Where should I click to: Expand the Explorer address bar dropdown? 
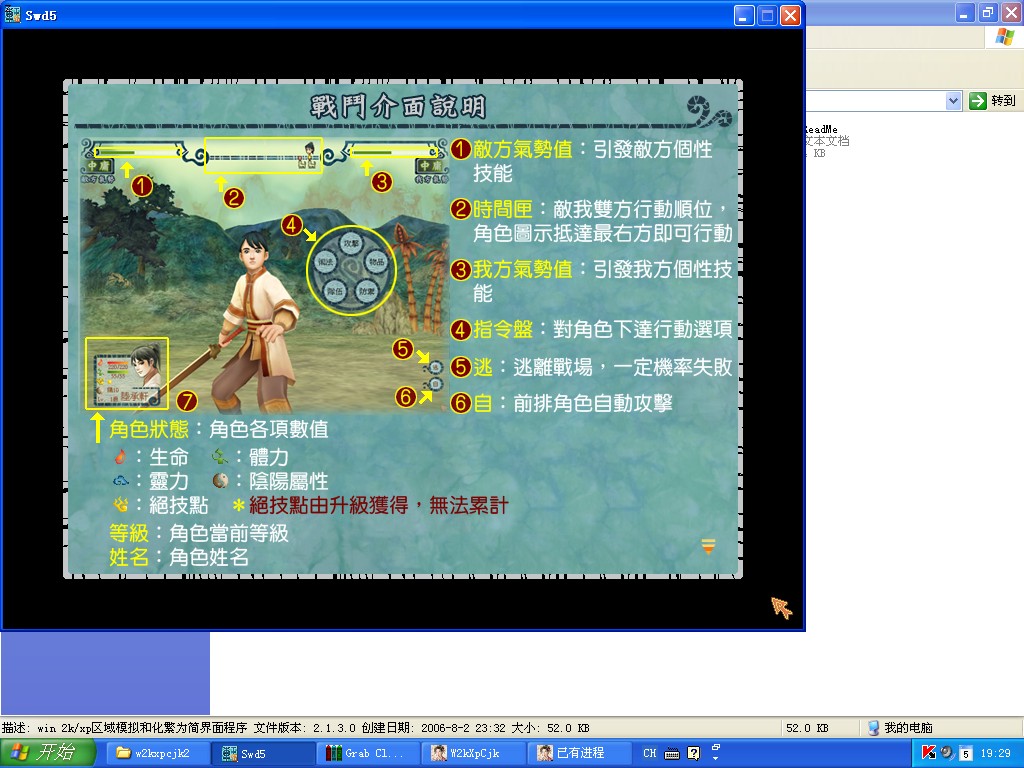pyautogui.click(x=953, y=101)
